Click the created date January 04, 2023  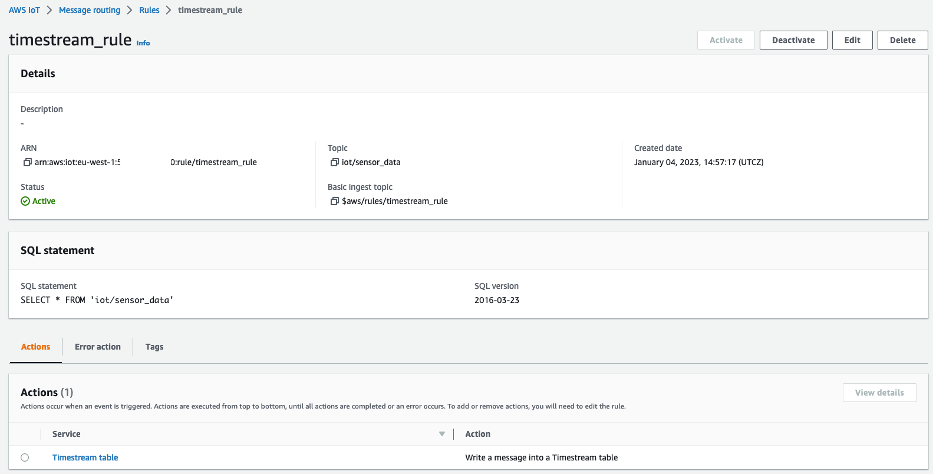point(699,162)
